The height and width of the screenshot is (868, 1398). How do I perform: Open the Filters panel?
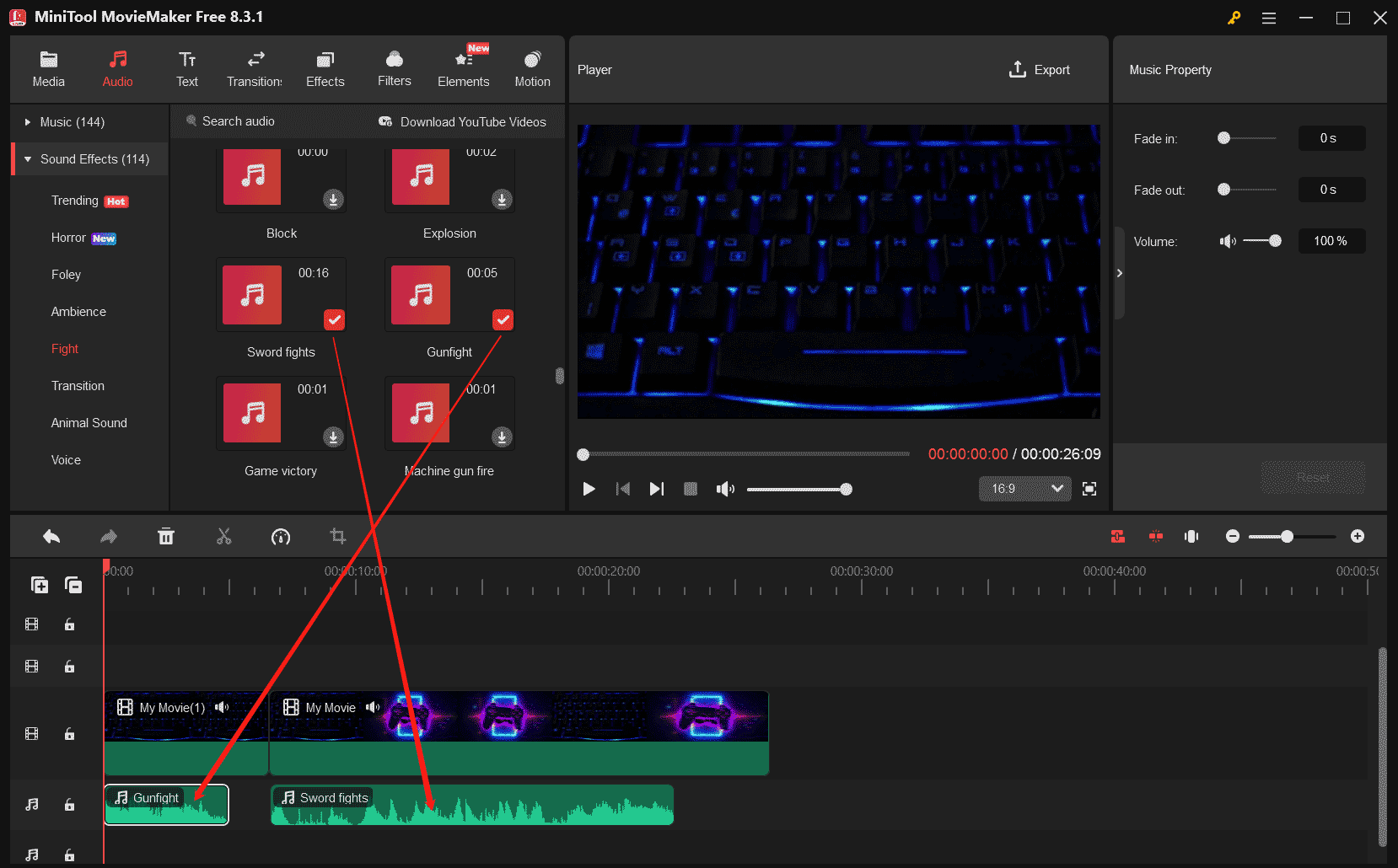pyautogui.click(x=394, y=67)
